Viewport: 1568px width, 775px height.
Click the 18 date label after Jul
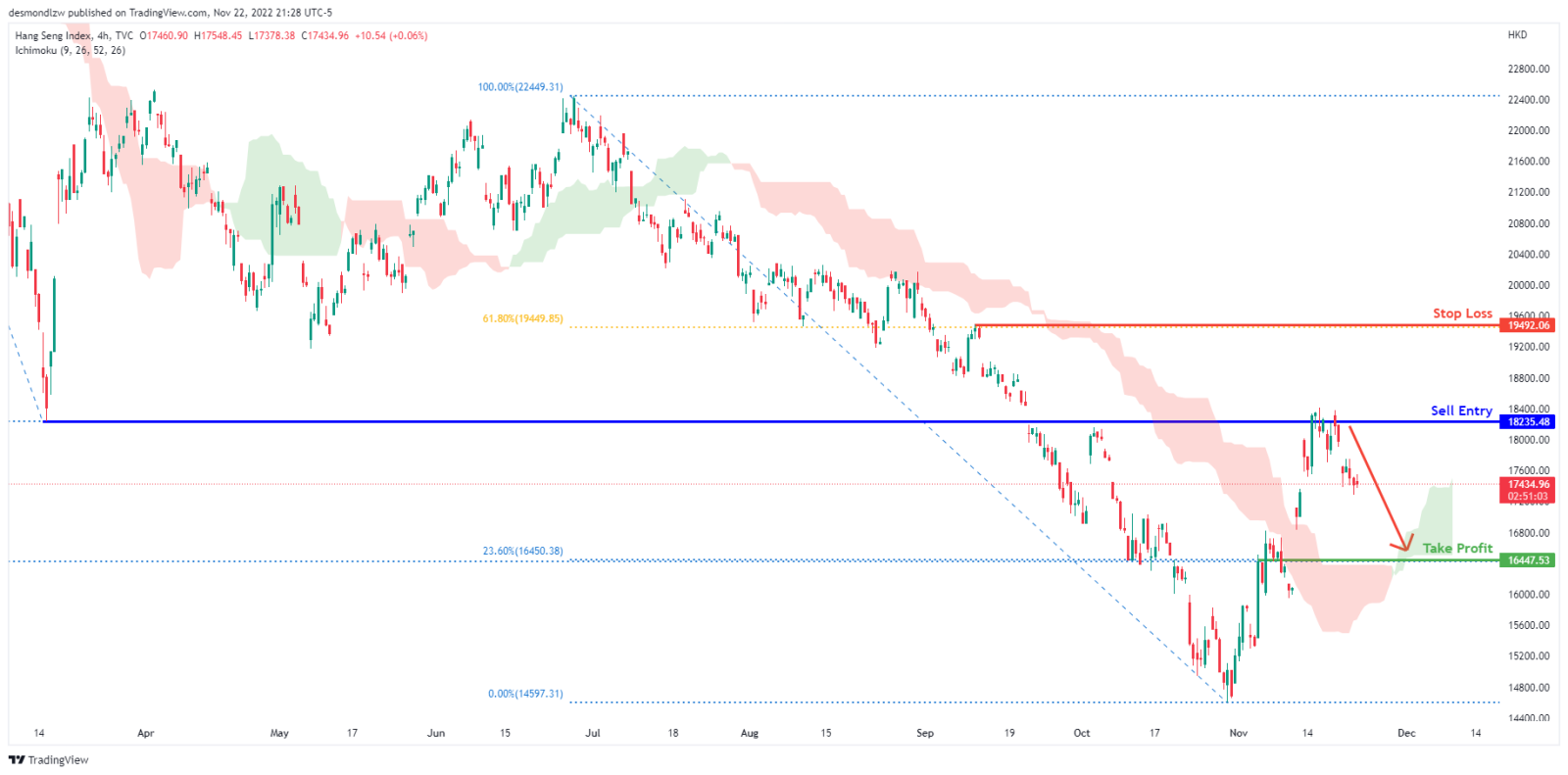pyautogui.click(x=673, y=733)
